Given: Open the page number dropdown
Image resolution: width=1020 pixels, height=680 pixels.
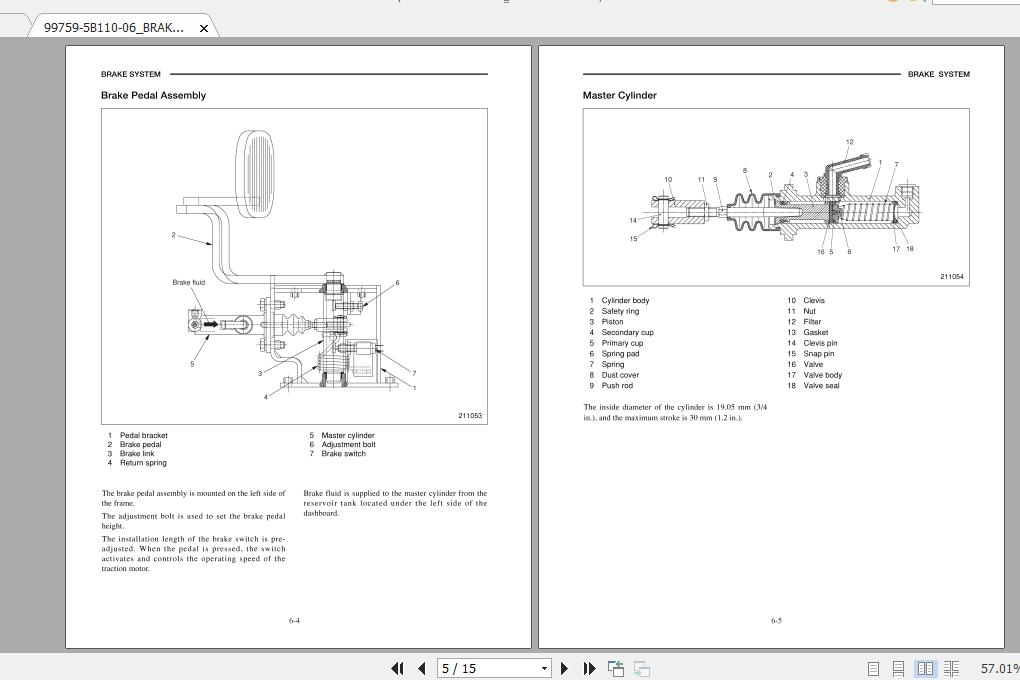Looking at the screenshot, I should [543, 668].
